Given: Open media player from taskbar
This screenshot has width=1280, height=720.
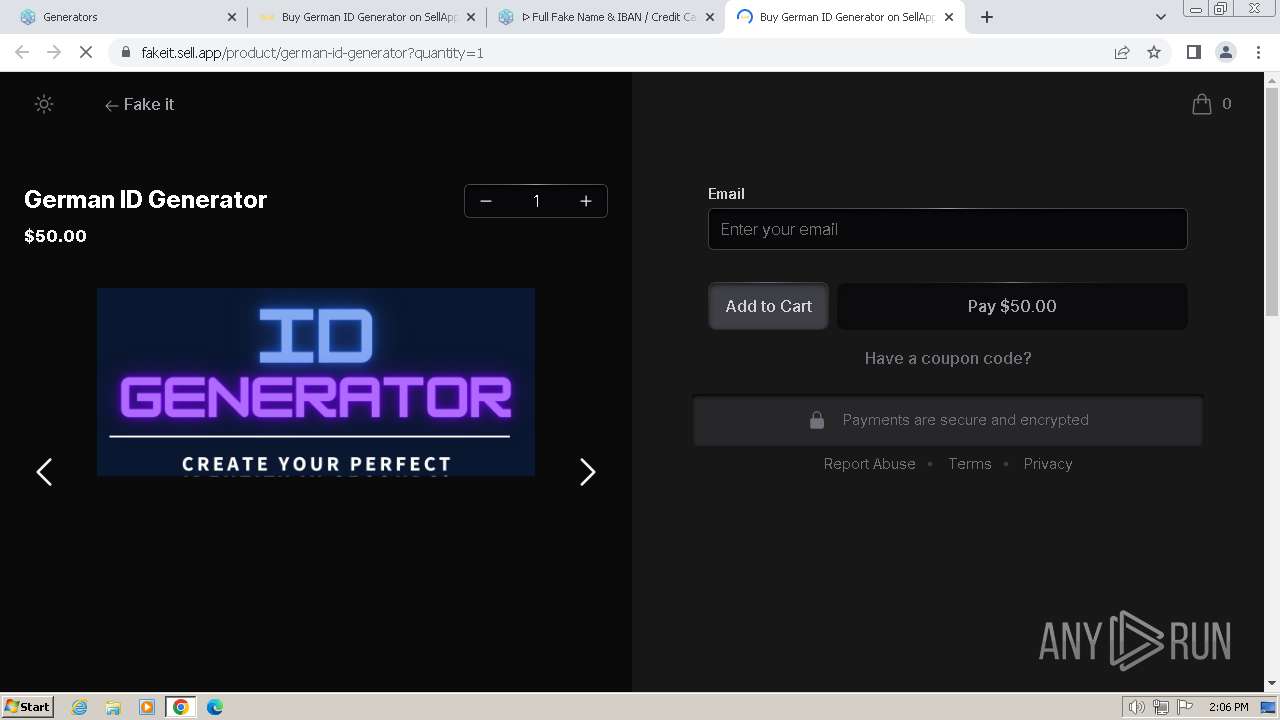Looking at the screenshot, I should 147,707.
